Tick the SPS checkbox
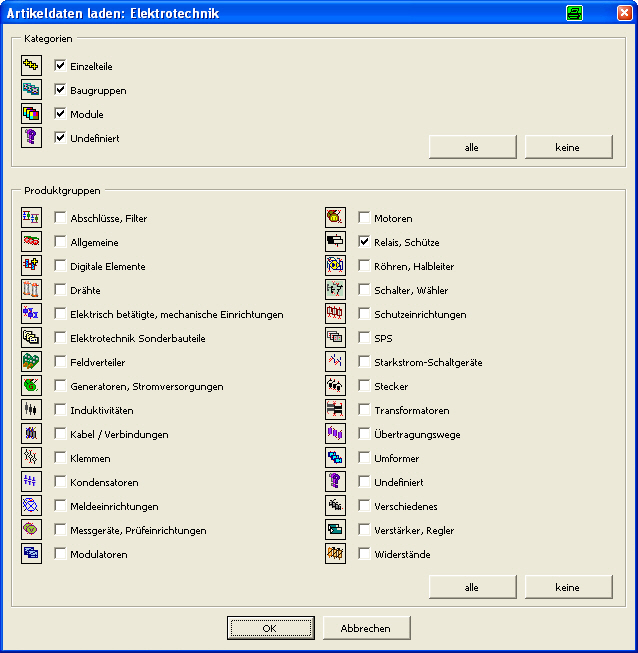 coord(364,337)
